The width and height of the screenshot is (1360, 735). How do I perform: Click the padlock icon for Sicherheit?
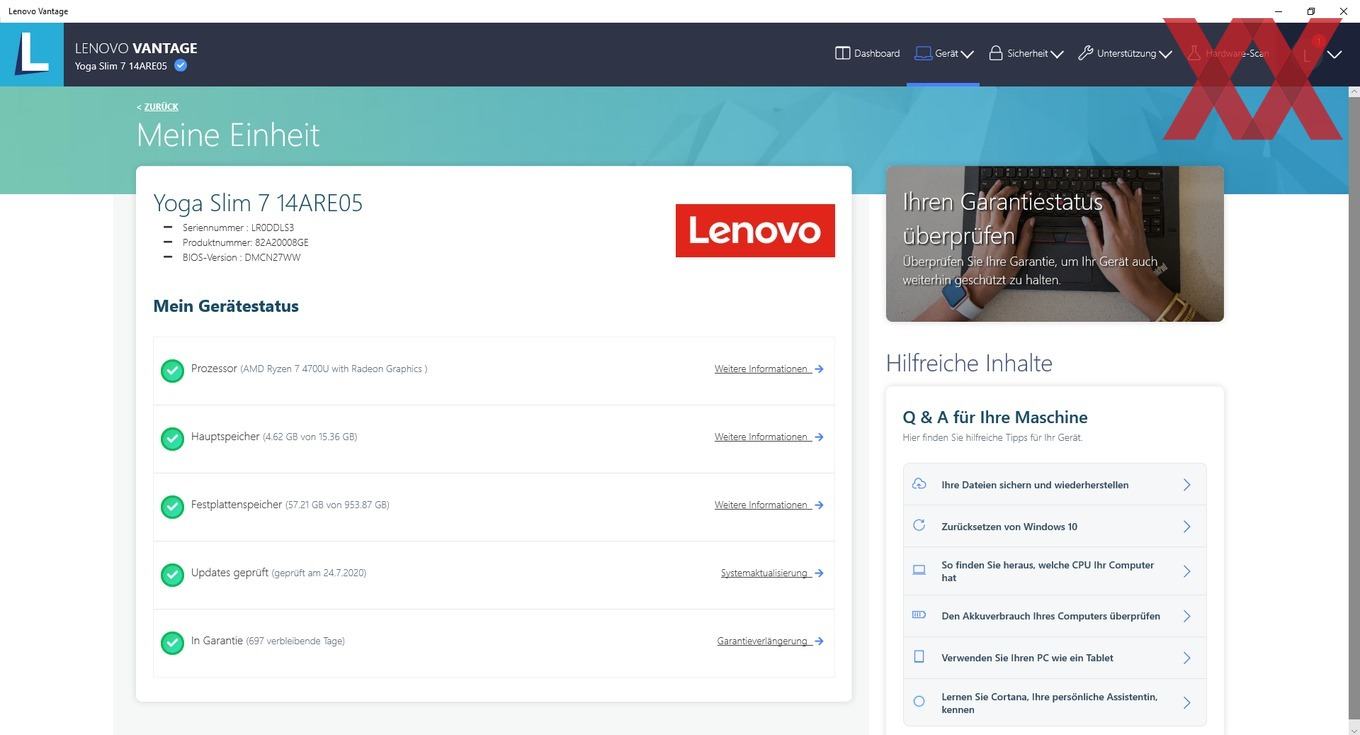[996, 54]
